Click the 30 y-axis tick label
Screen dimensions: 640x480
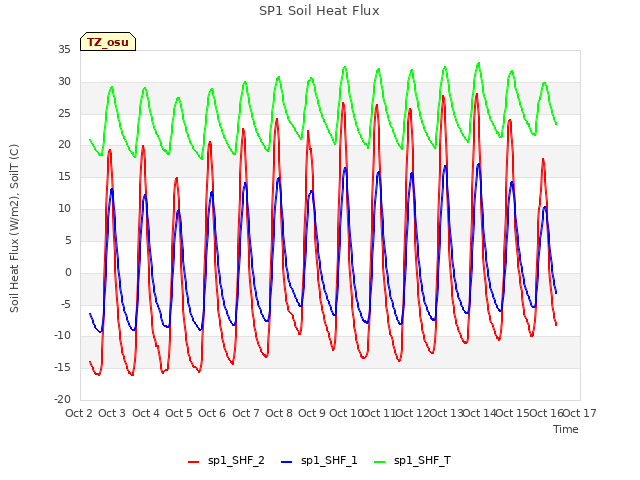point(64,82)
